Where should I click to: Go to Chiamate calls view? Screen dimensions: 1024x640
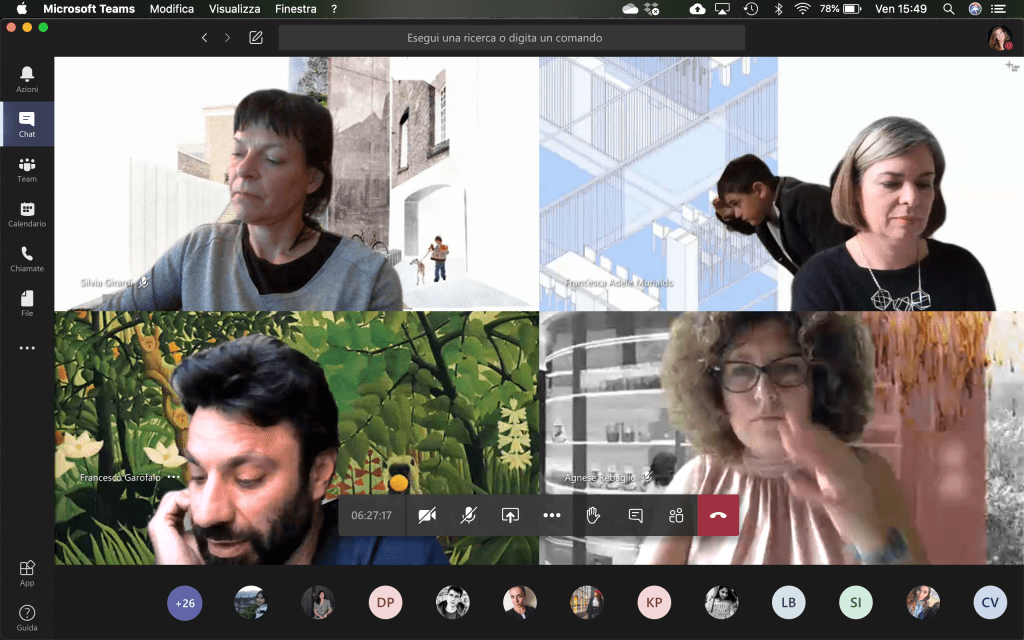[x=27, y=259]
